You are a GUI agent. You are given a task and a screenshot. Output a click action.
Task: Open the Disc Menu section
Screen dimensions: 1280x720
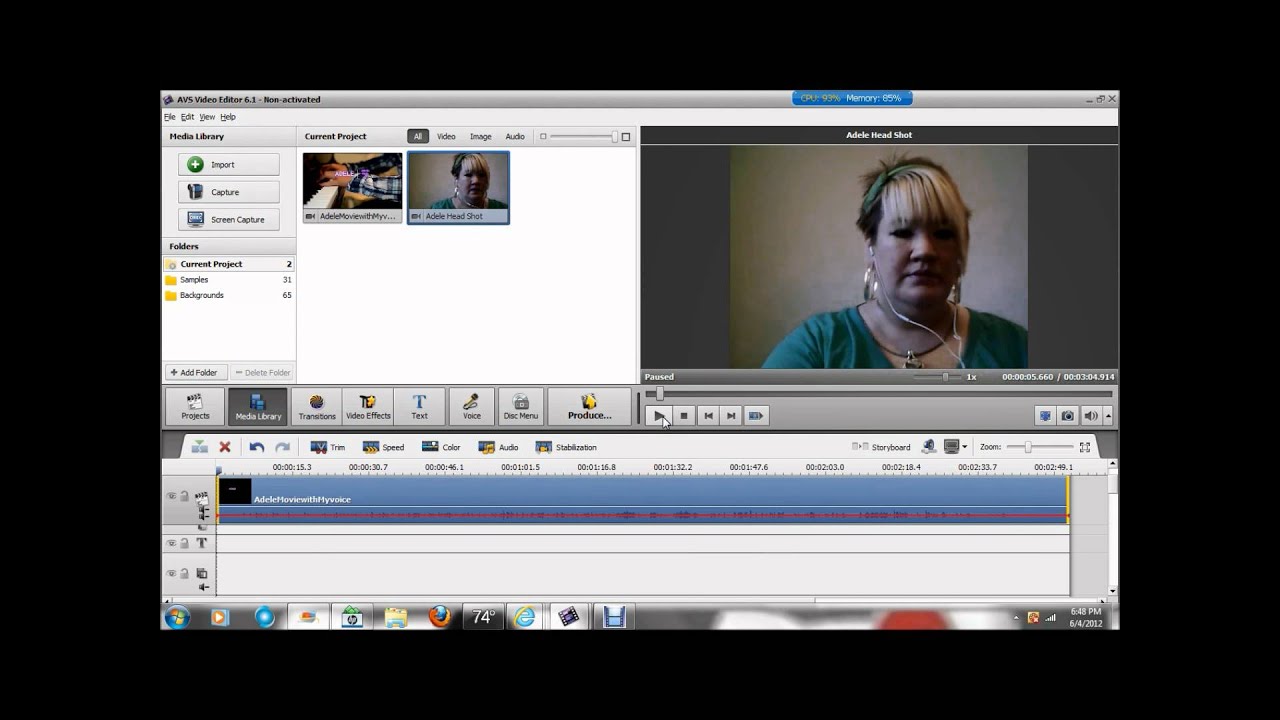pyautogui.click(x=521, y=406)
